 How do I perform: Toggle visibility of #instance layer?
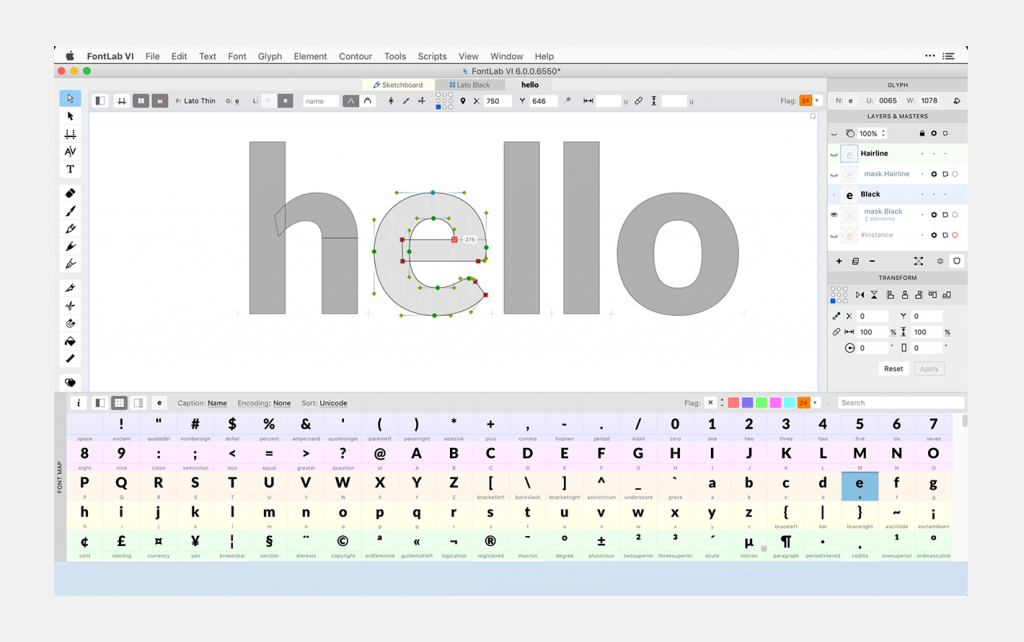coord(834,236)
